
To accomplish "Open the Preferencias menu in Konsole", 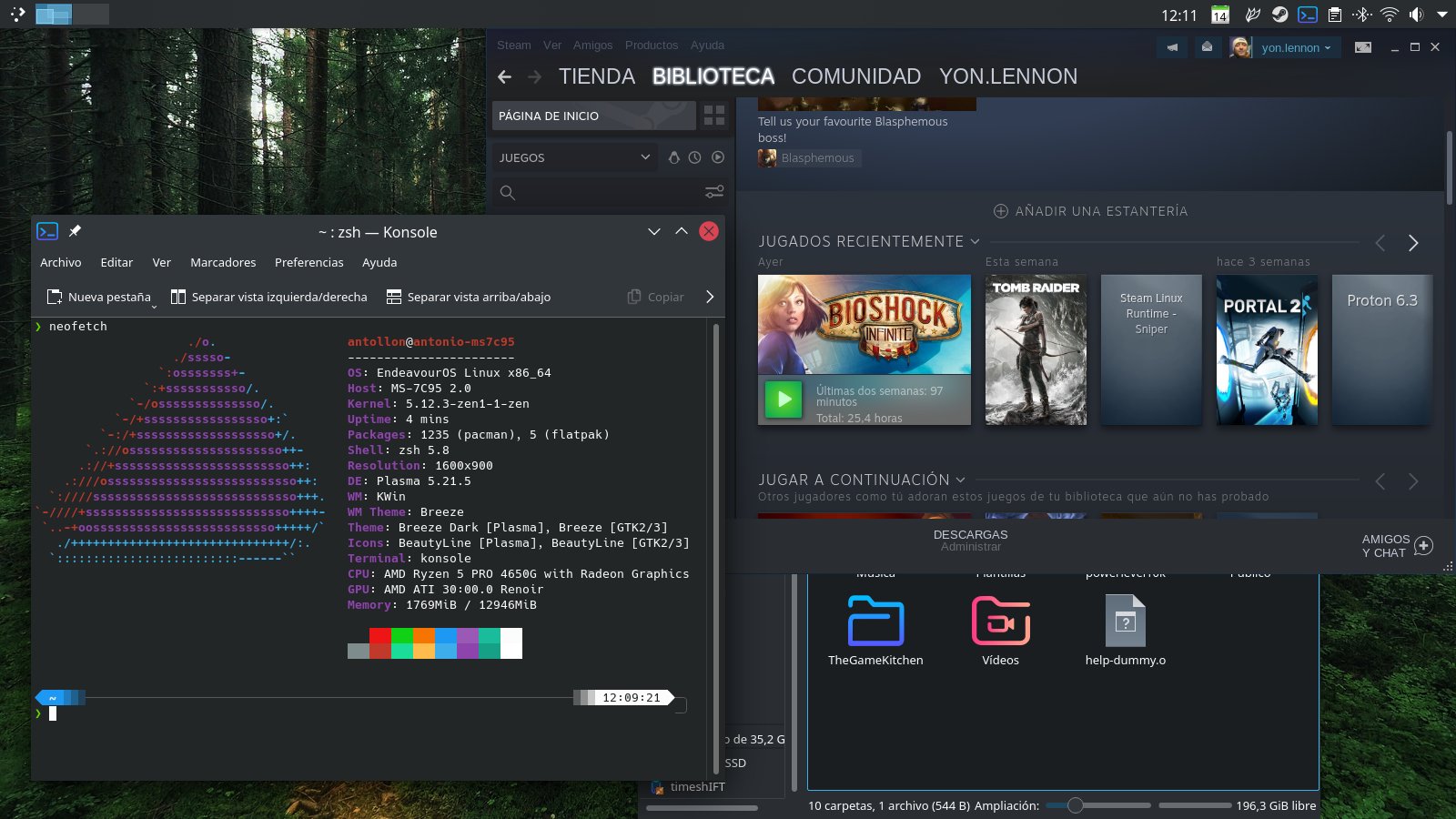I will click(x=308, y=262).
